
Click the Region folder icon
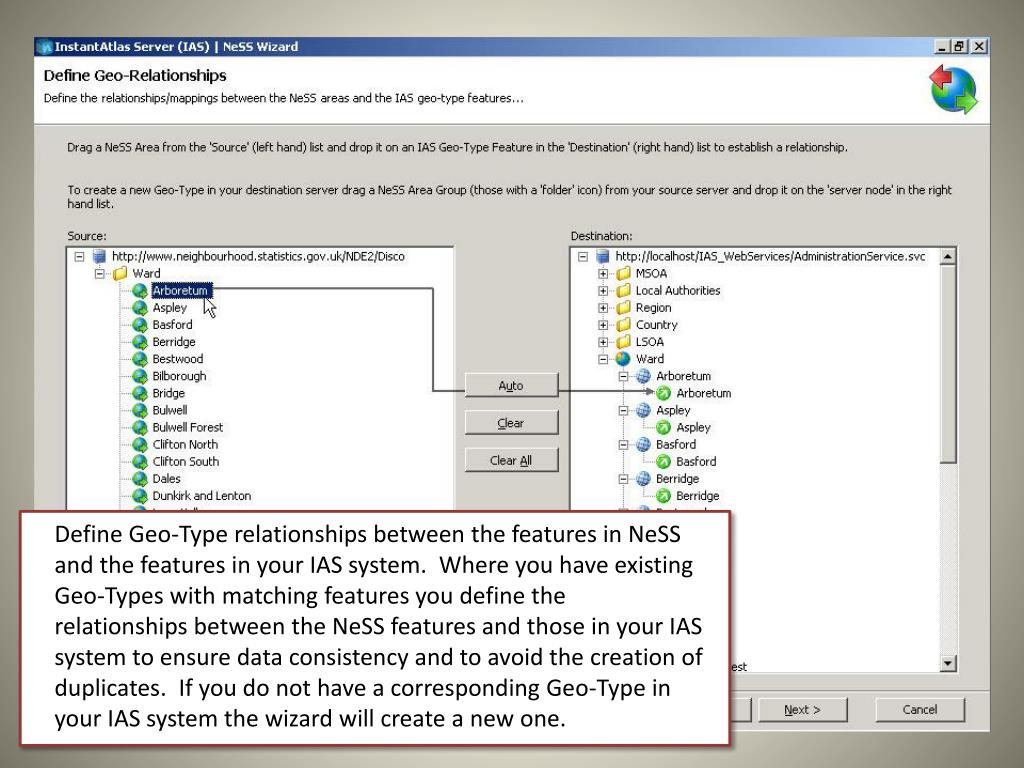tap(624, 308)
